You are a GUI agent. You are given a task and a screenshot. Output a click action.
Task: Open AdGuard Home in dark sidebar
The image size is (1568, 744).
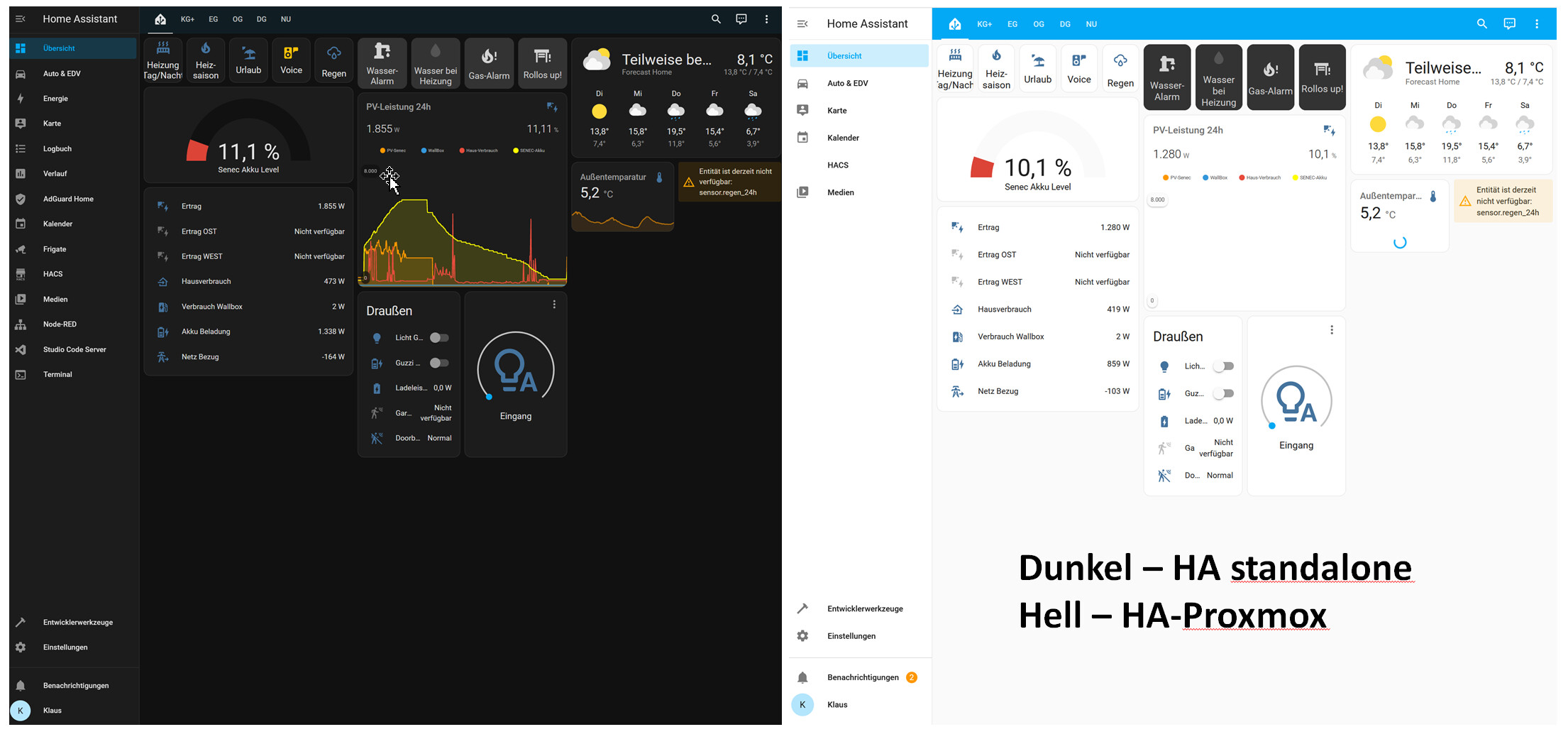pyautogui.click(x=74, y=199)
